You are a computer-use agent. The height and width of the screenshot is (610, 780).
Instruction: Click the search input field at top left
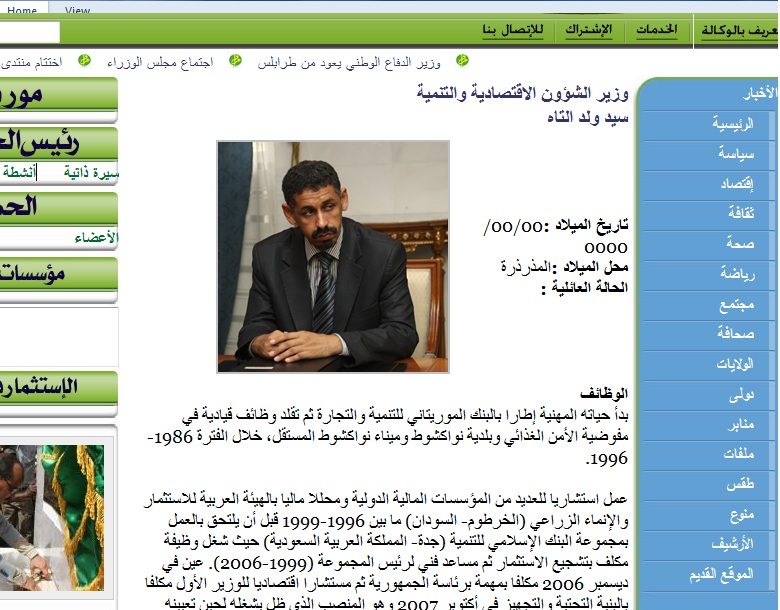pyautogui.click(x=29, y=32)
